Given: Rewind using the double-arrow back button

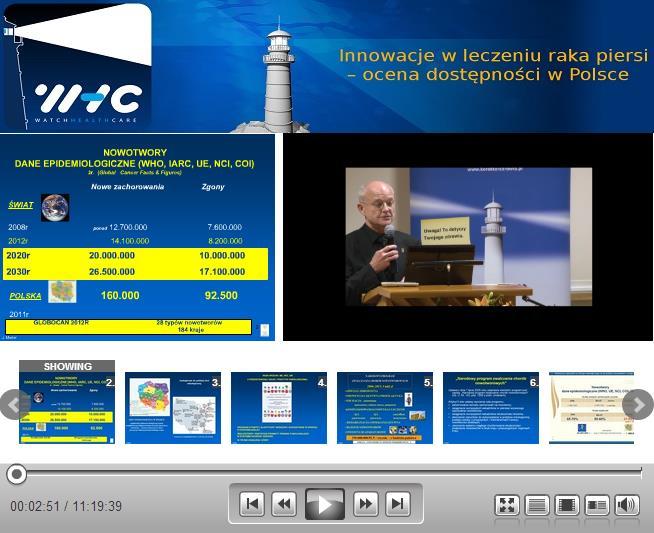Looking at the screenshot, I should click(x=284, y=504).
